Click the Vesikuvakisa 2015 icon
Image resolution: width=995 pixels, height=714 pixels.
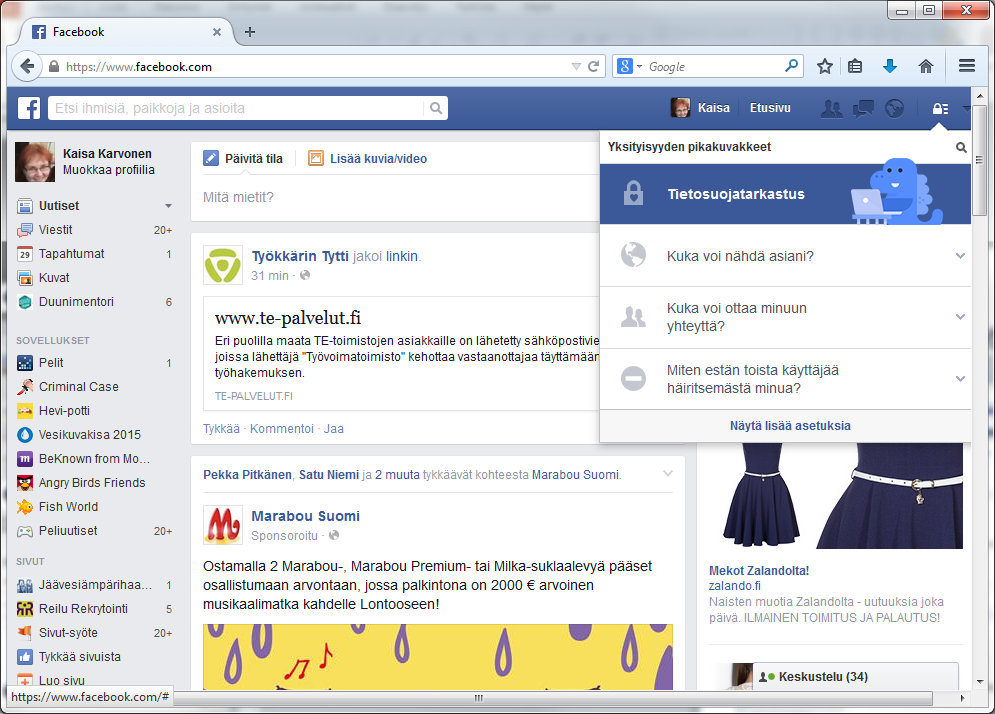(25, 435)
